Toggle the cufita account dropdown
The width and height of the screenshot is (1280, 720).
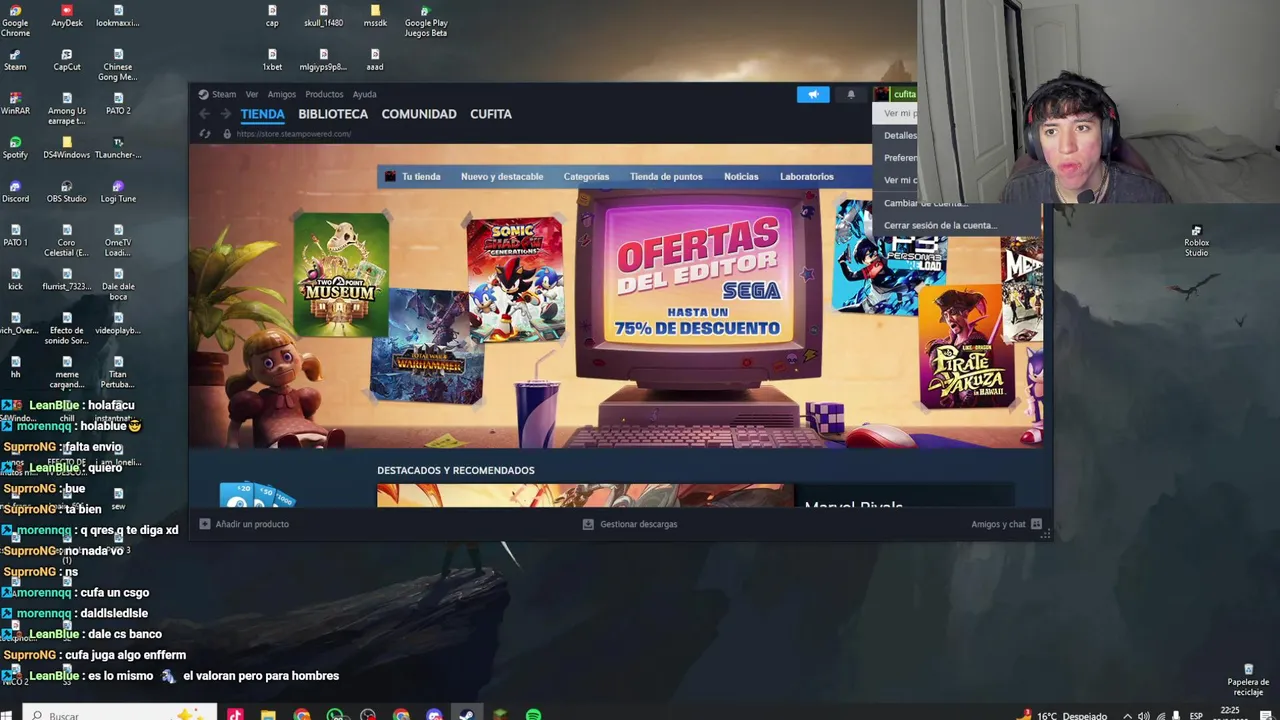pyautogui.click(x=896, y=94)
